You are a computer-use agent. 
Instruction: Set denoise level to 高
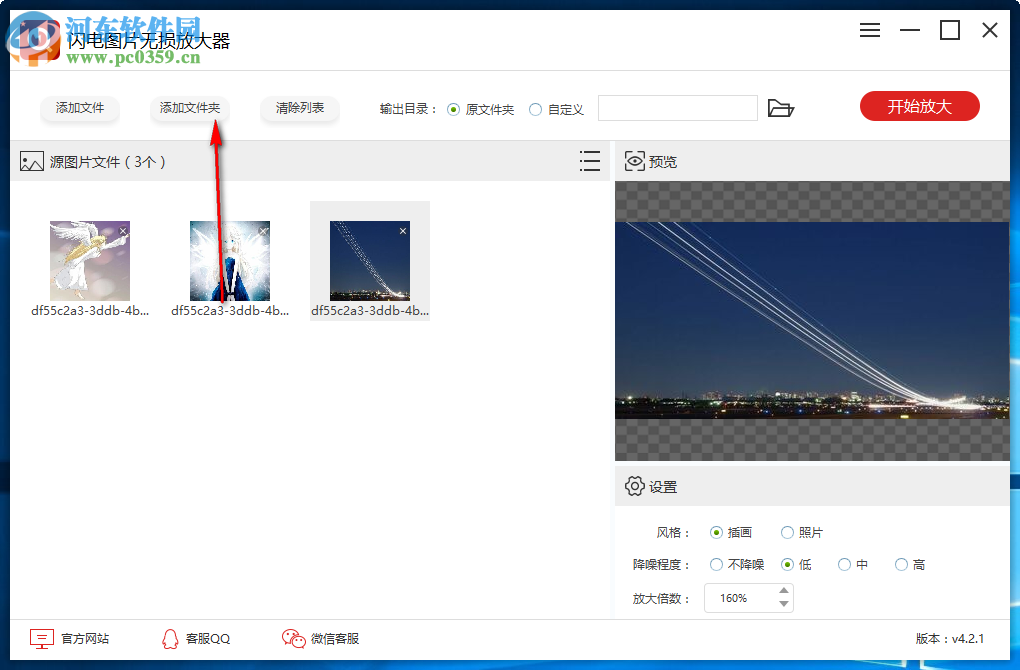tap(901, 564)
